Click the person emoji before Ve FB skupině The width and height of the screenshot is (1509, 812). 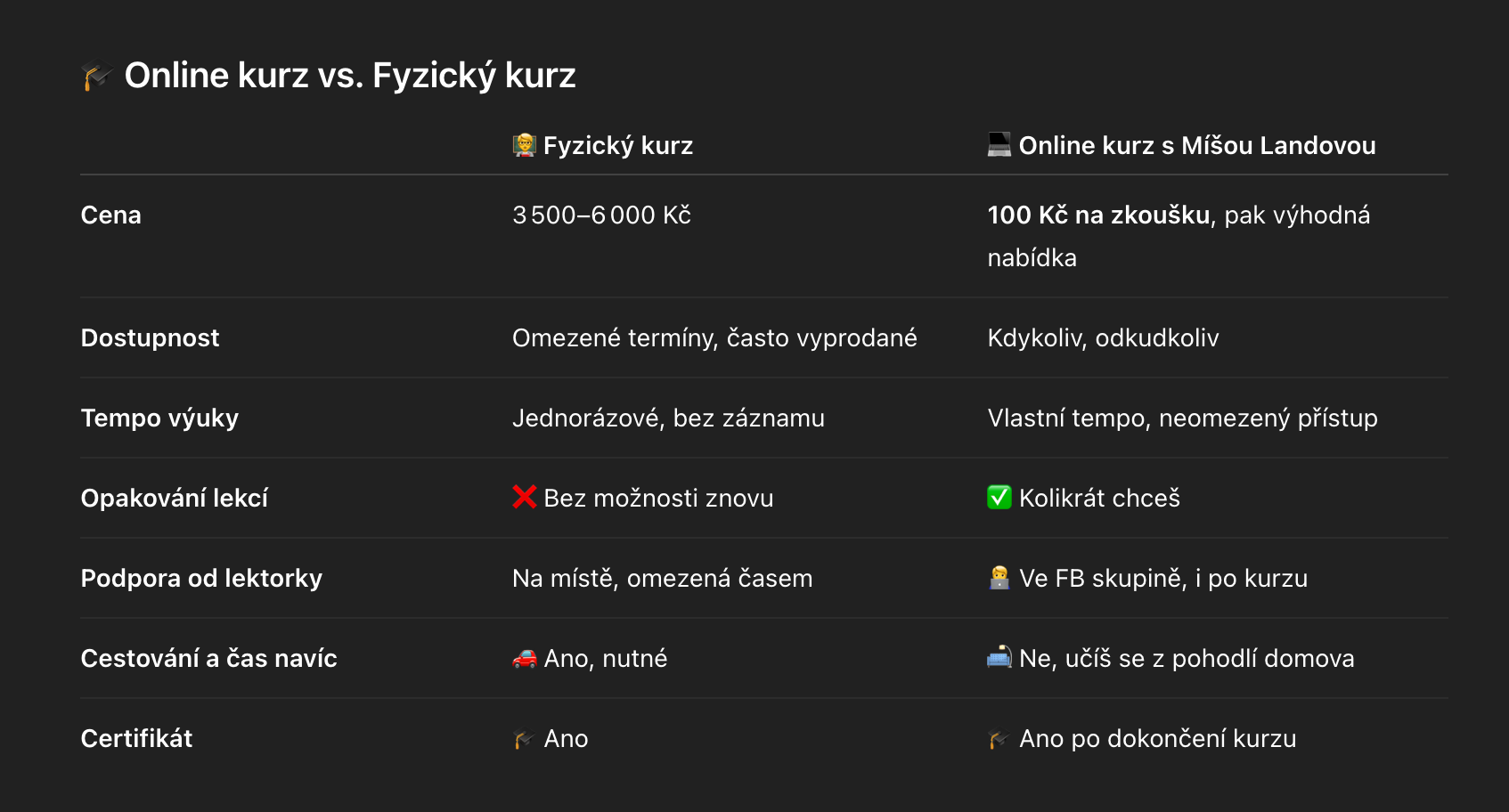[x=999, y=577]
